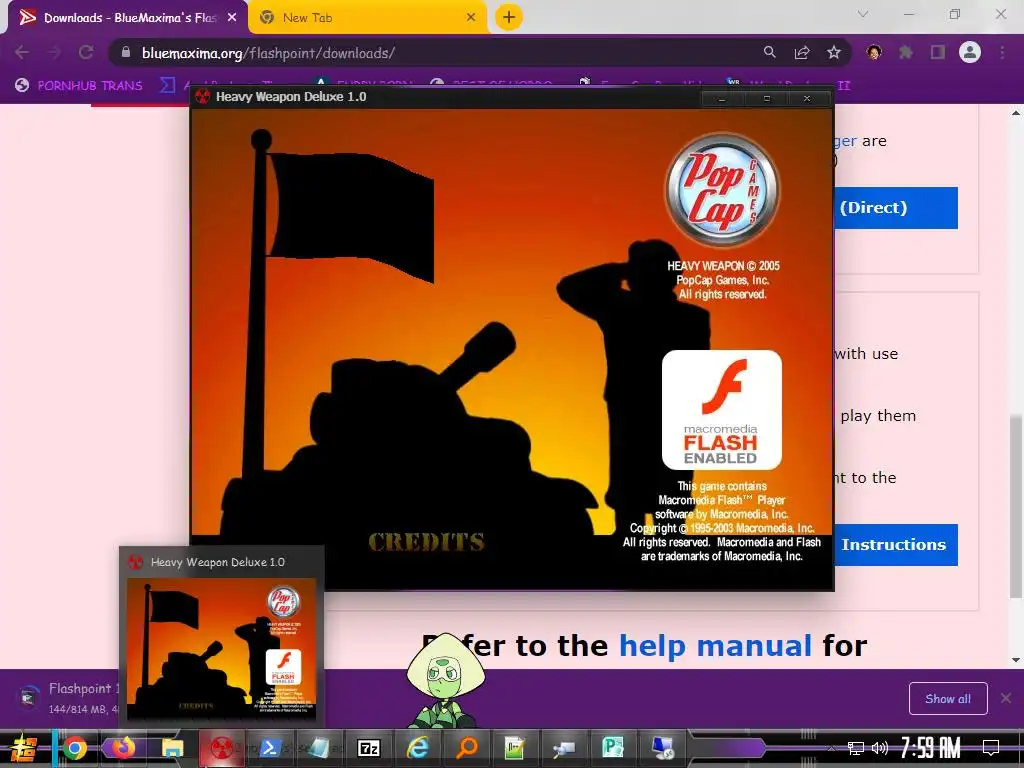This screenshot has width=1024, height=768.
Task: Click Show all downloads
Action: (x=948, y=699)
